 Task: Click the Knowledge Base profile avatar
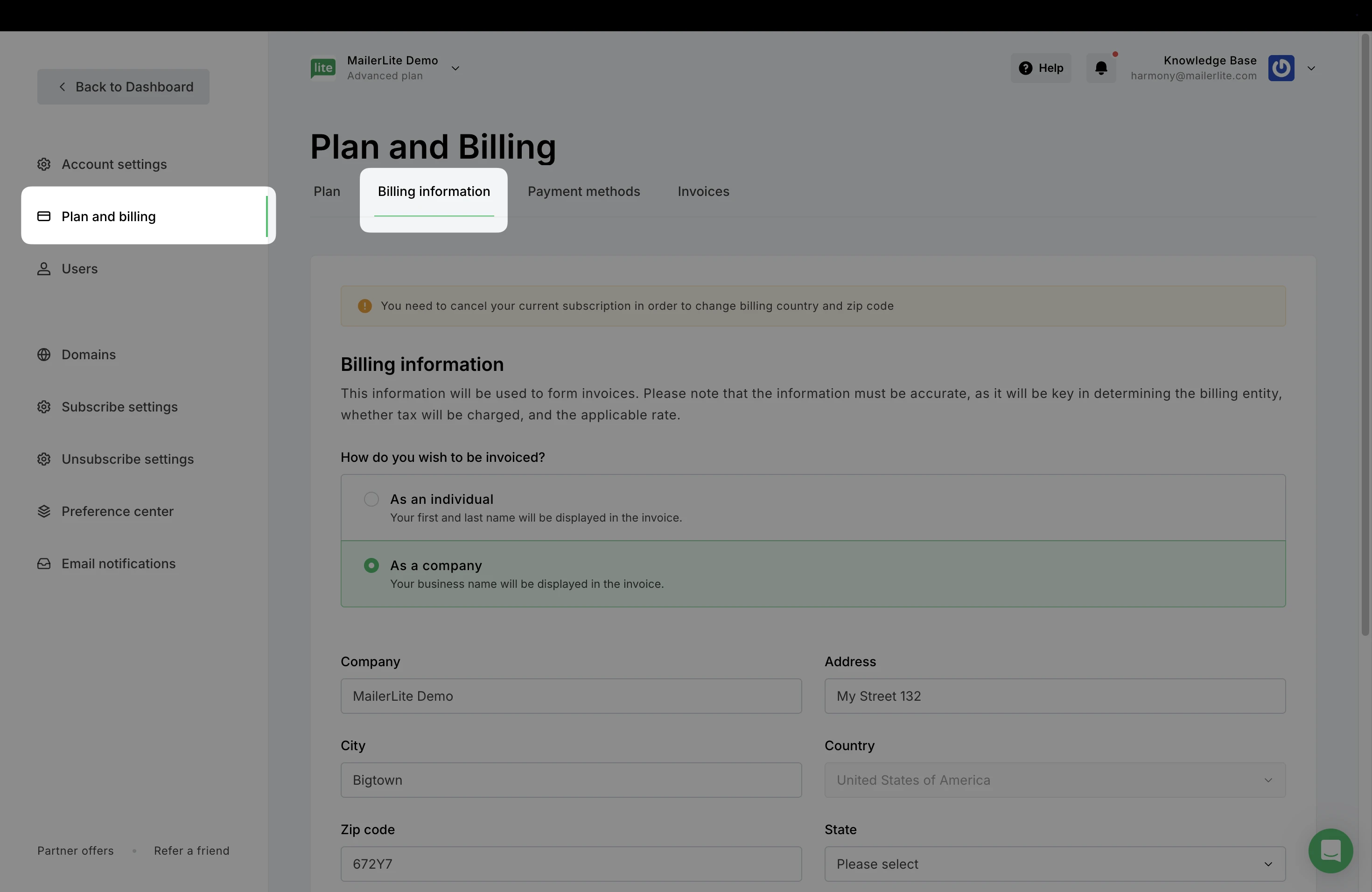pos(1281,68)
